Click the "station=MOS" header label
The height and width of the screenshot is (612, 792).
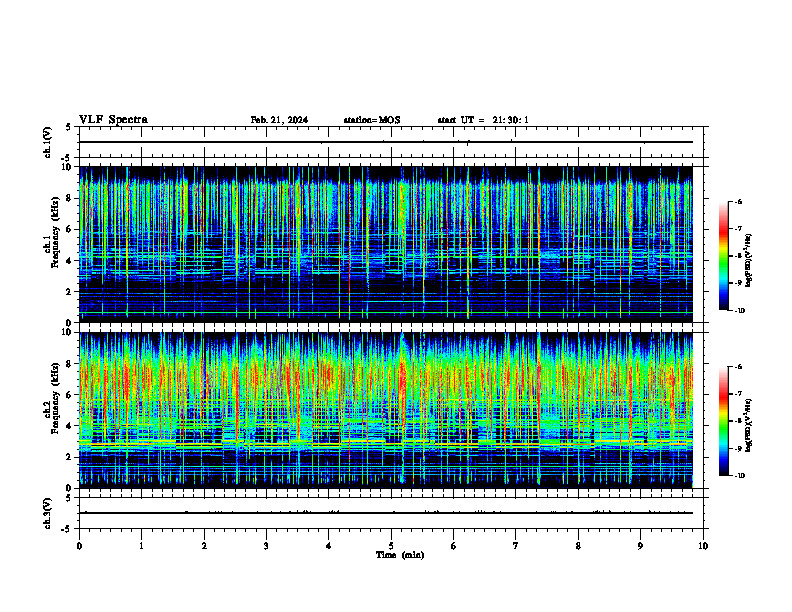point(372,120)
